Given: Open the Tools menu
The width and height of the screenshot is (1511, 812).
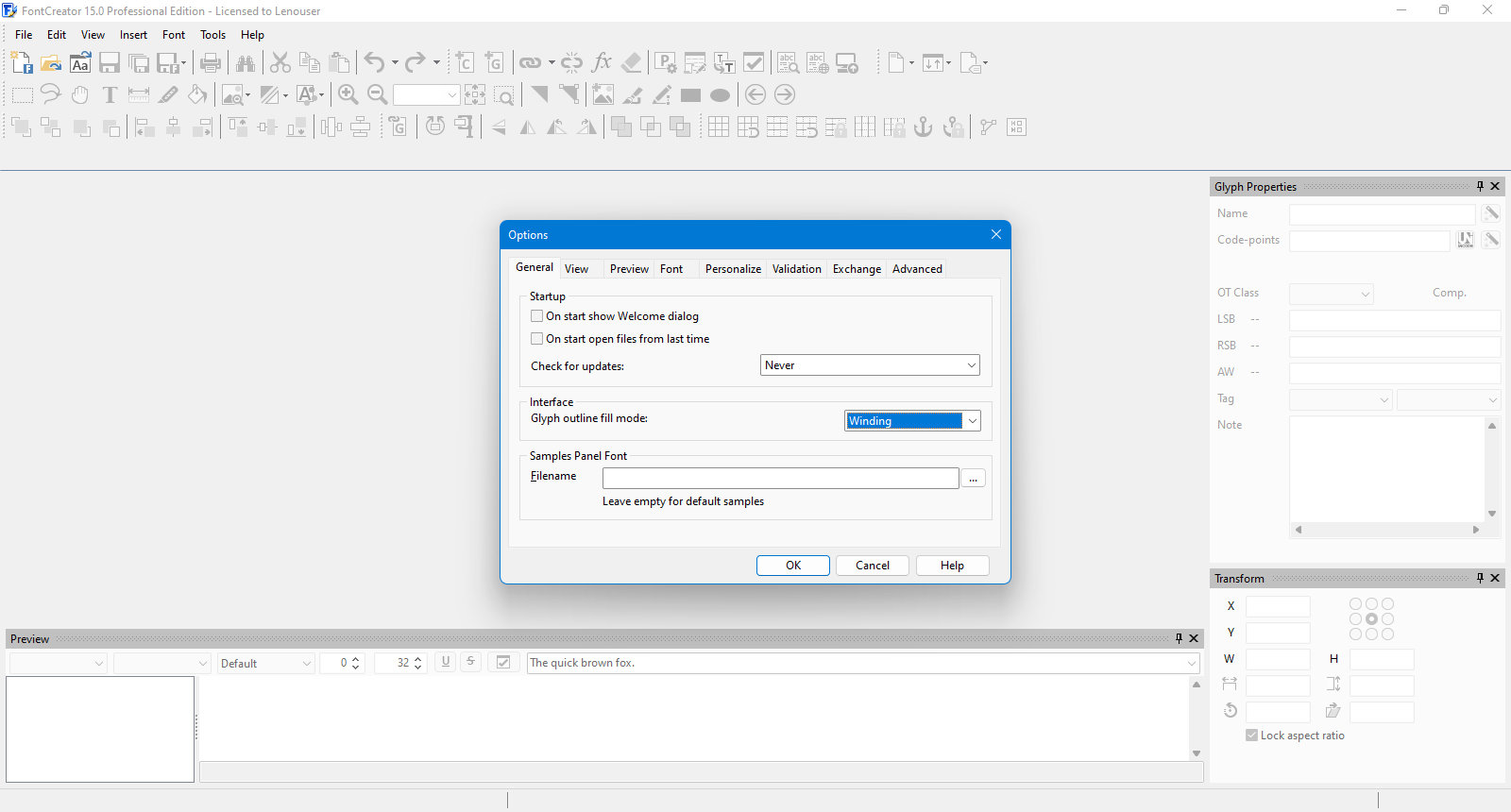Looking at the screenshot, I should pyautogui.click(x=212, y=35).
